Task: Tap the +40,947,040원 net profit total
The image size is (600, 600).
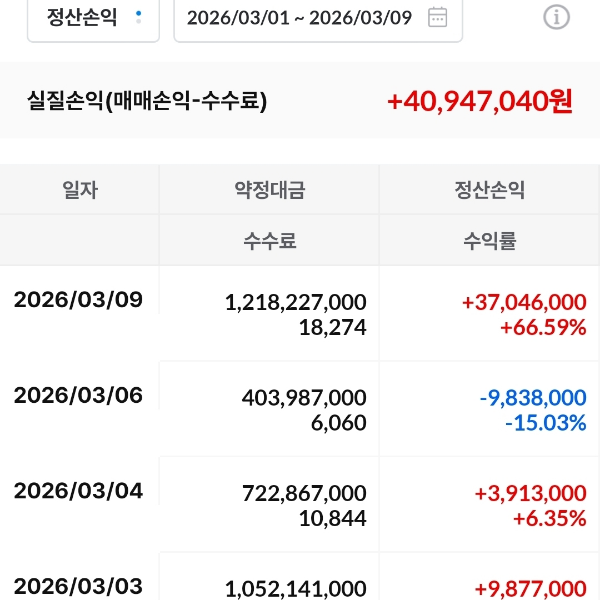Action: click(x=479, y=101)
